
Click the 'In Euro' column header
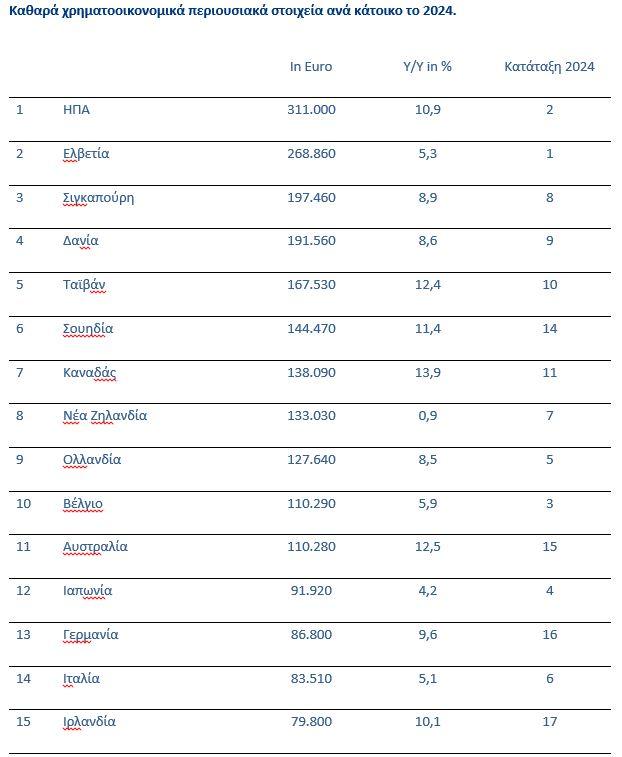tap(311, 67)
